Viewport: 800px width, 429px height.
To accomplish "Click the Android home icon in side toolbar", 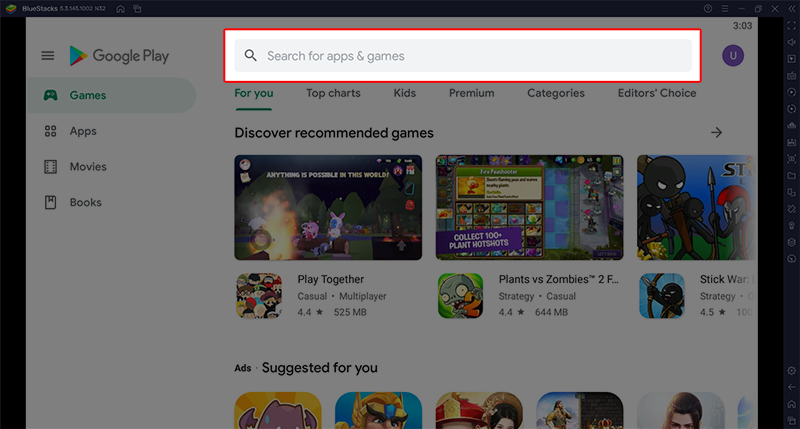I will click(791, 404).
